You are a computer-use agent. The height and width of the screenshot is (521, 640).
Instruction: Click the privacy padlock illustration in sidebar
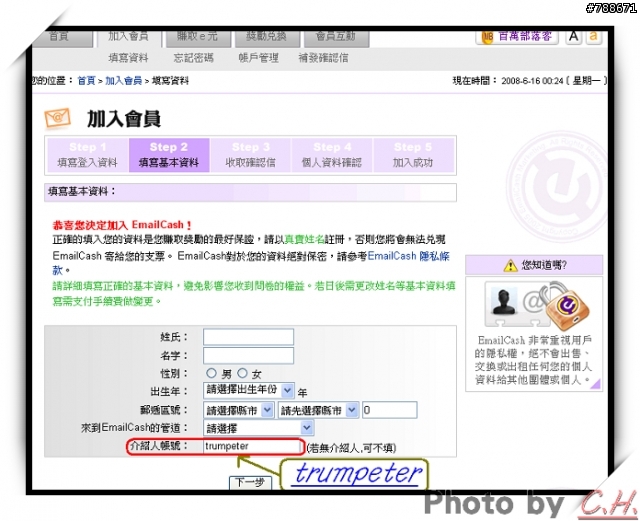pyautogui.click(x=565, y=305)
